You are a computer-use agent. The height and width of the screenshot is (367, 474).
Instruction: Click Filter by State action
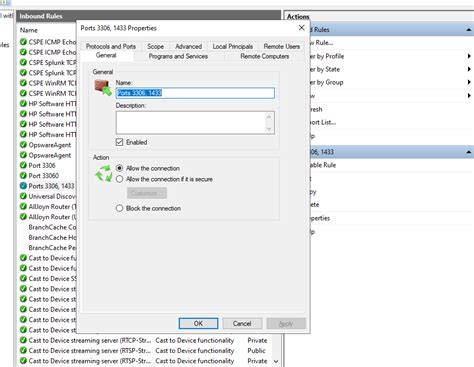pos(325,69)
